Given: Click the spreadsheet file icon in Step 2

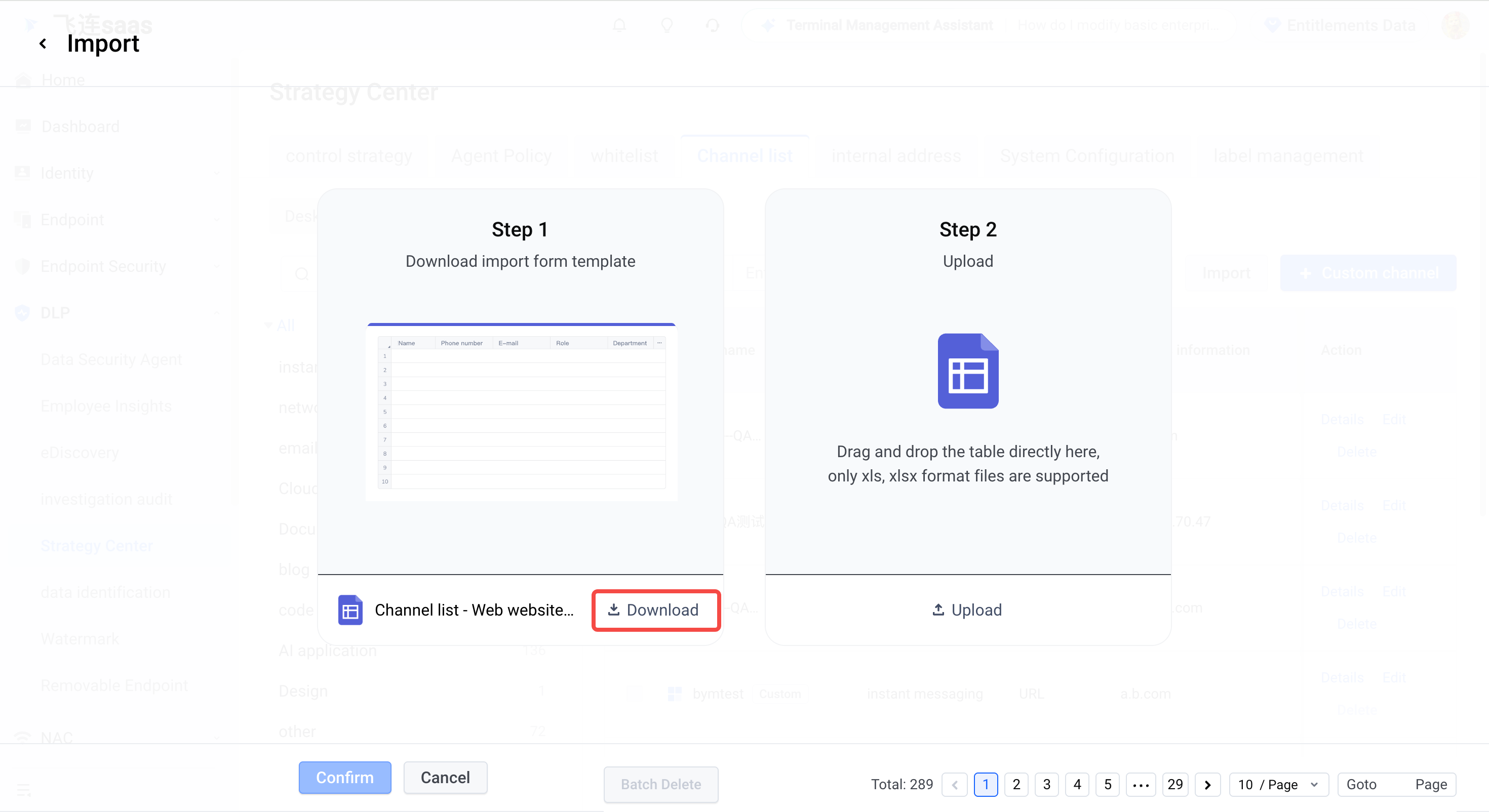Looking at the screenshot, I should pos(968,371).
